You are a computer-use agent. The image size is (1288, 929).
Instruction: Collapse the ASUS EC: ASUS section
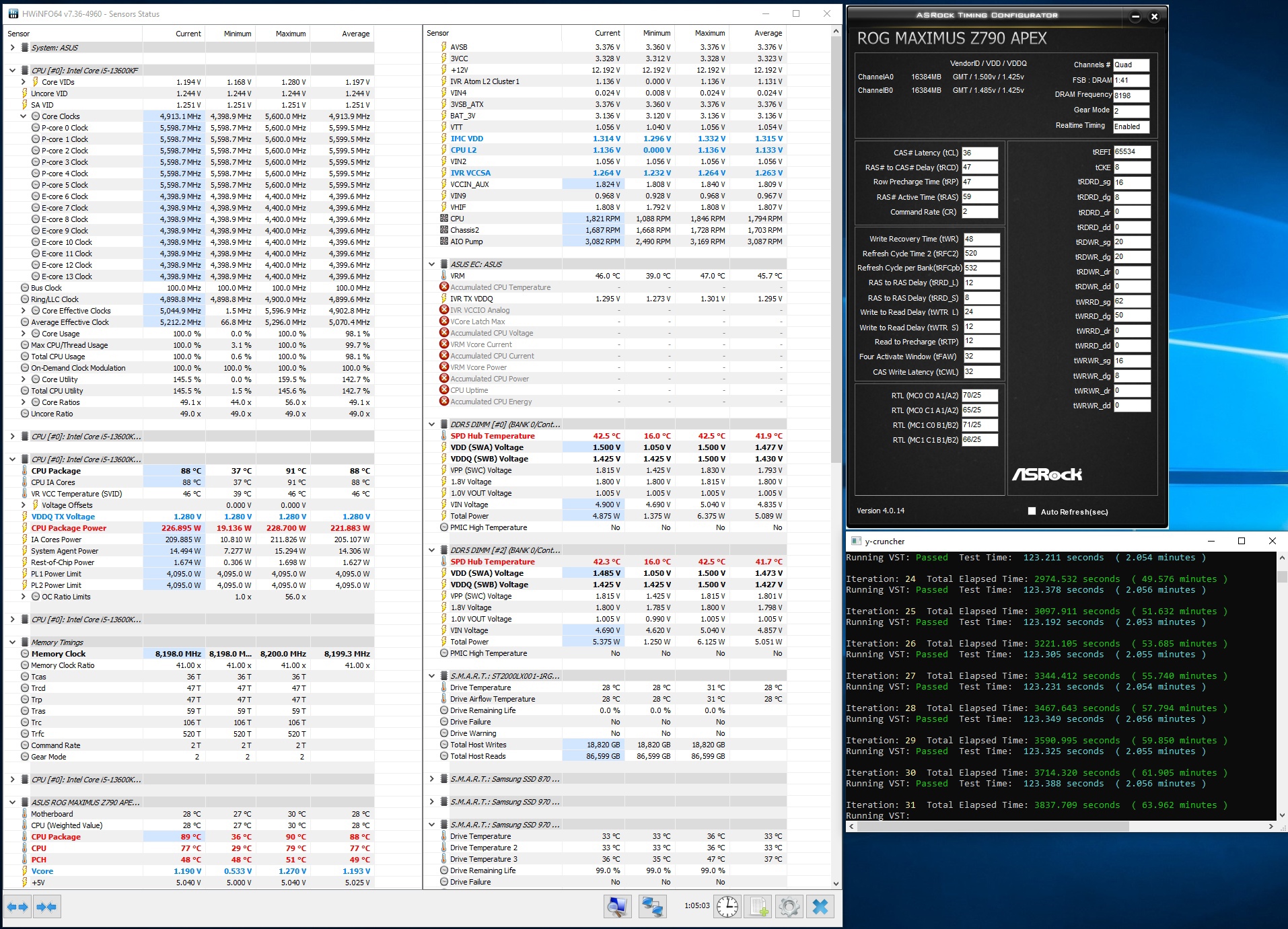pos(432,264)
